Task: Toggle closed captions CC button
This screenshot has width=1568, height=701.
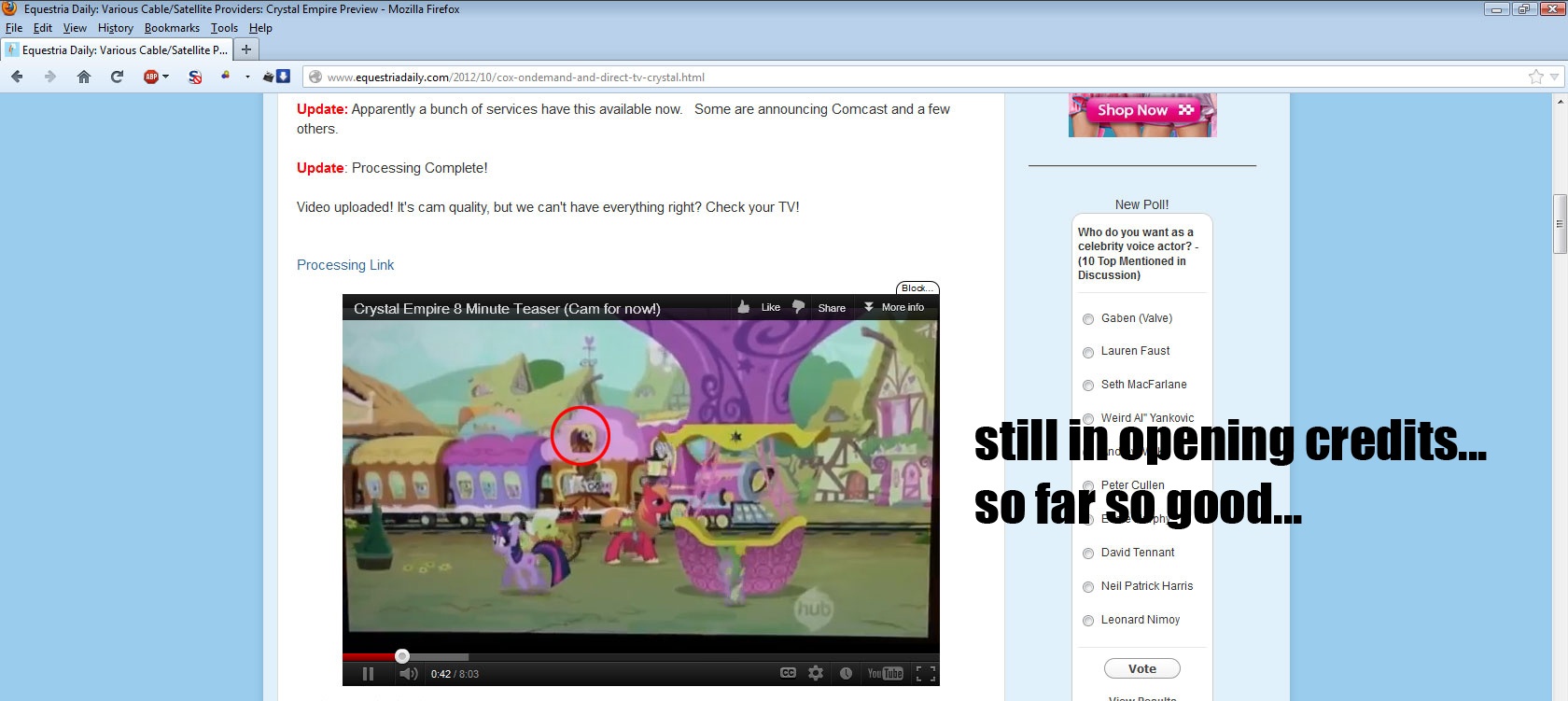Action: [788, 673]
